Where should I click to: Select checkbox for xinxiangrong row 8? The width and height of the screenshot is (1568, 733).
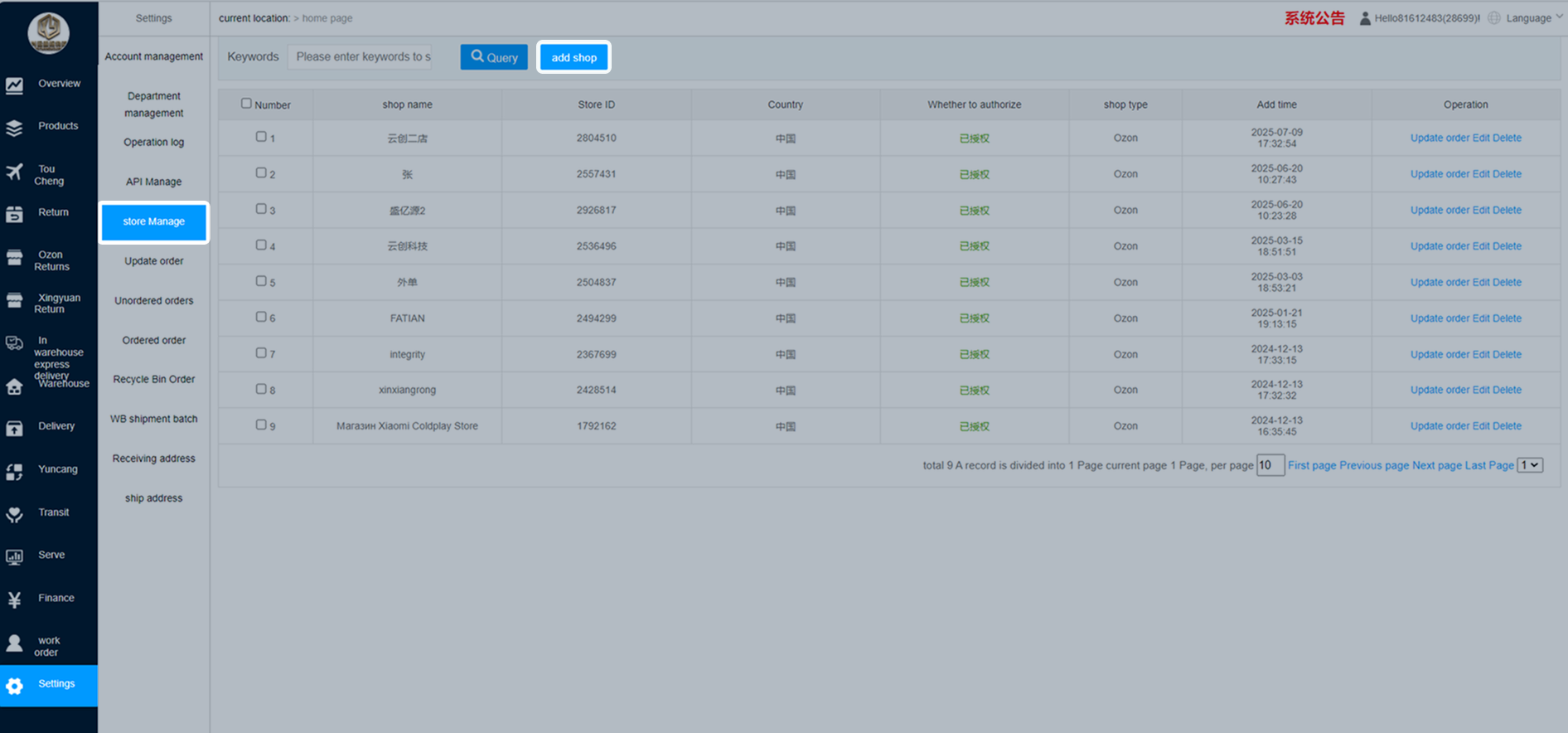[x=261, y=389]
